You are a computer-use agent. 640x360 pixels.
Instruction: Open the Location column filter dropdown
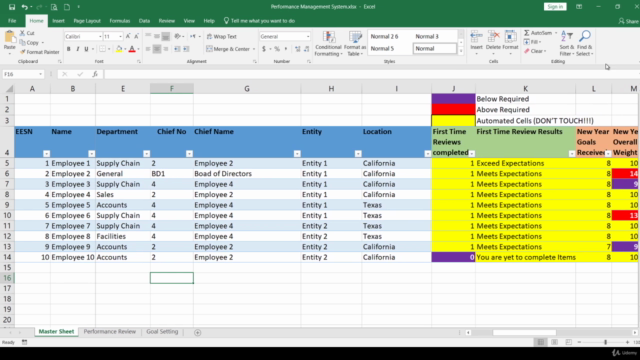pyautogui.click(x=427, y=153)
